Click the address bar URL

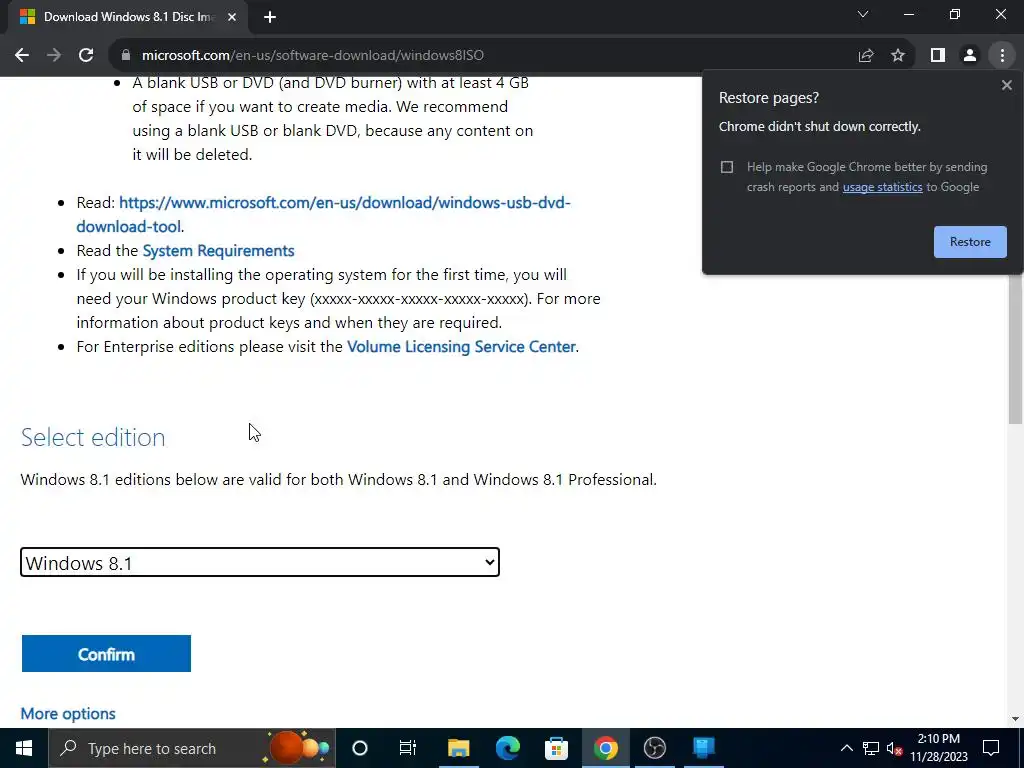click(313, 56)
